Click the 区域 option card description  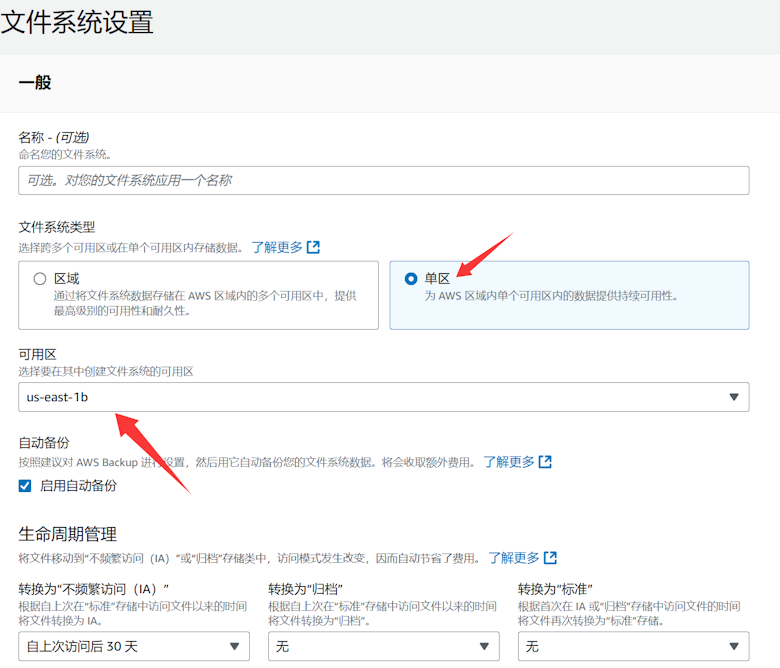point(205,304)
